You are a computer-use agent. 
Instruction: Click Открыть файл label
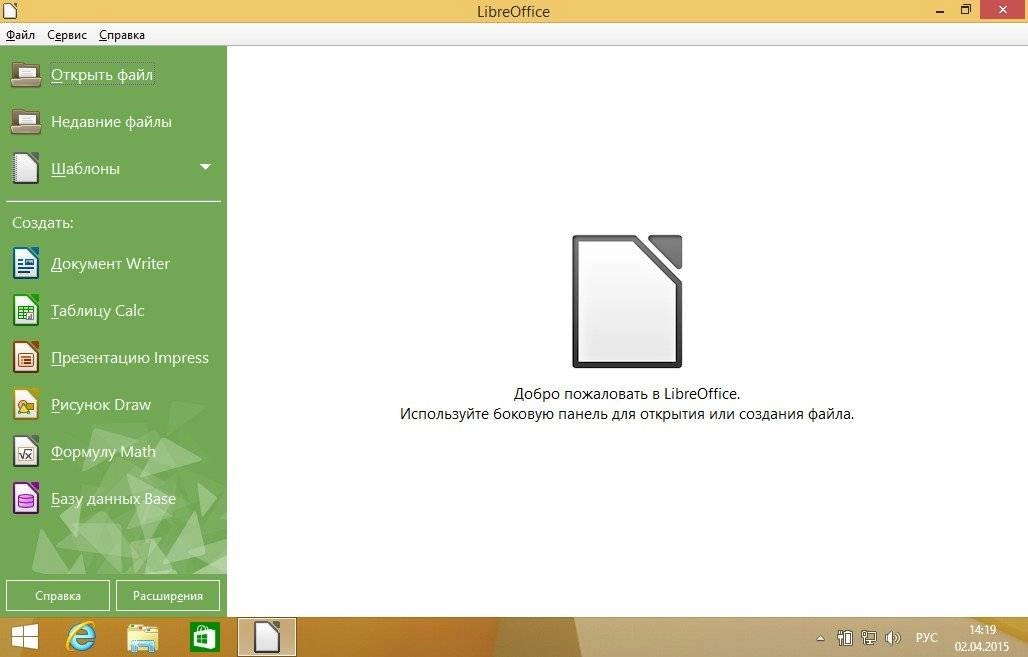[102, 75]
